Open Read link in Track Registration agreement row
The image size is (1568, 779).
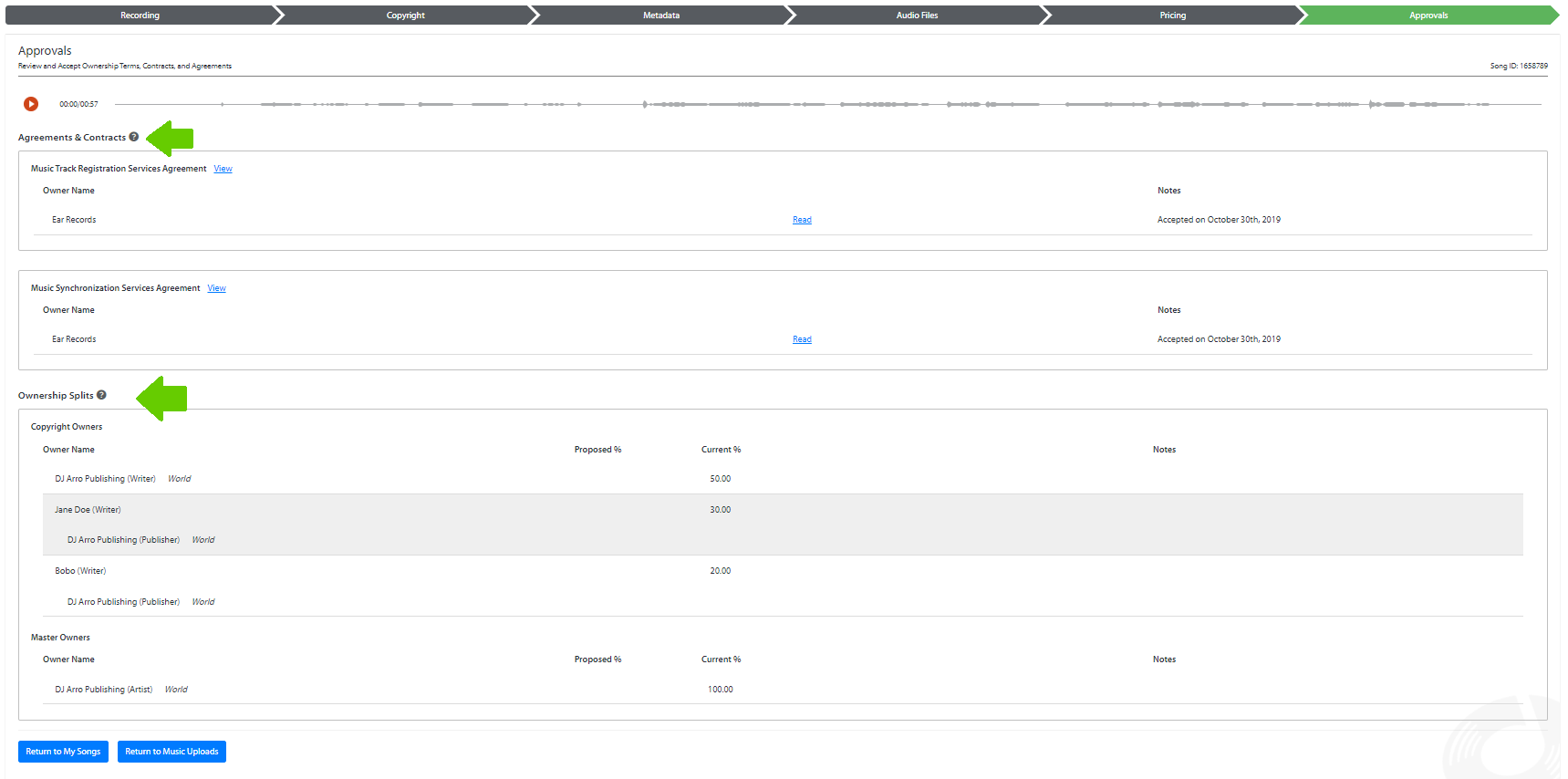(x=802, y=220)
